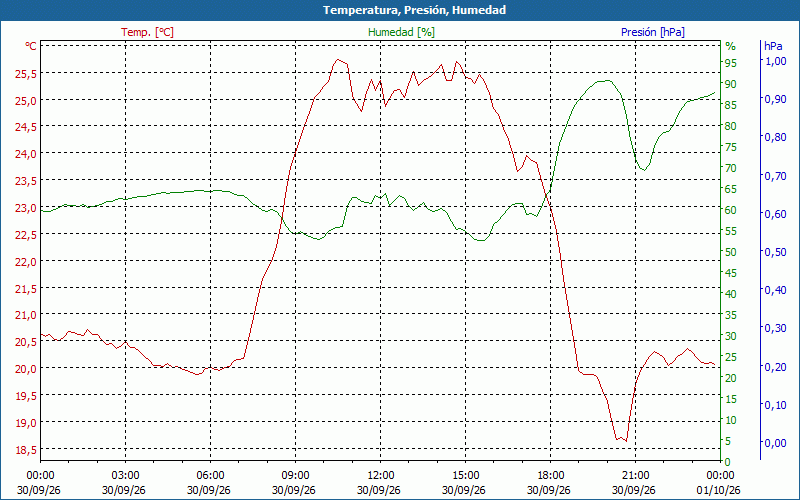Screen dimensions: 800x500
Task: Click the 03:00 time axis label
Action: [x=125, y=476]
